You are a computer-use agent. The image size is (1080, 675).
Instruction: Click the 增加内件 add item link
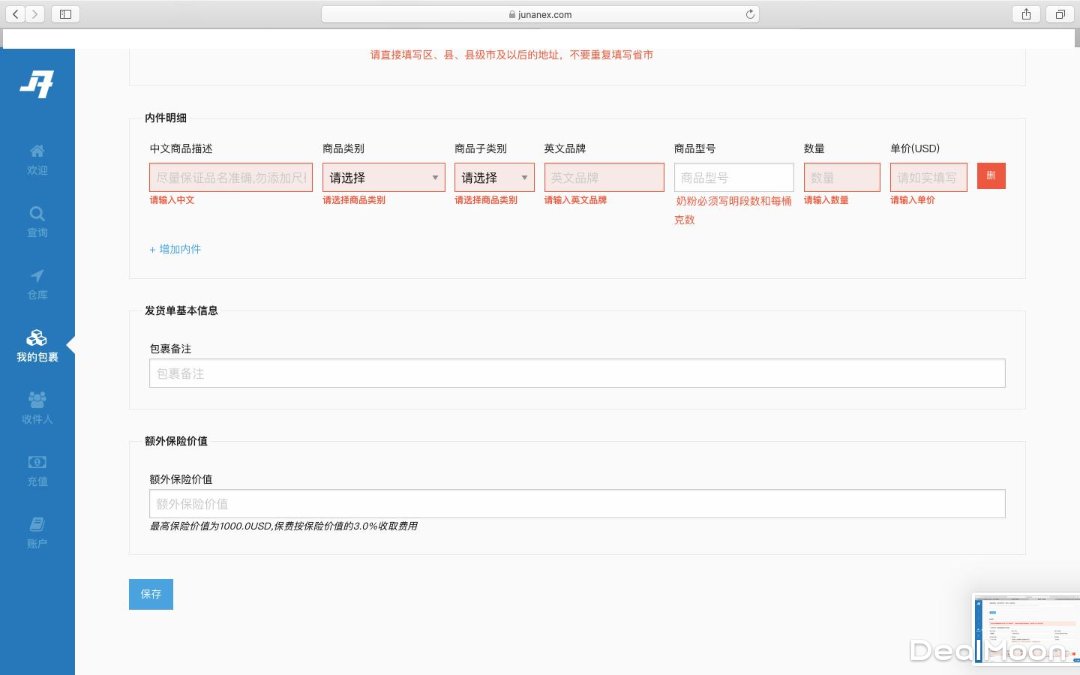[176, 249]
